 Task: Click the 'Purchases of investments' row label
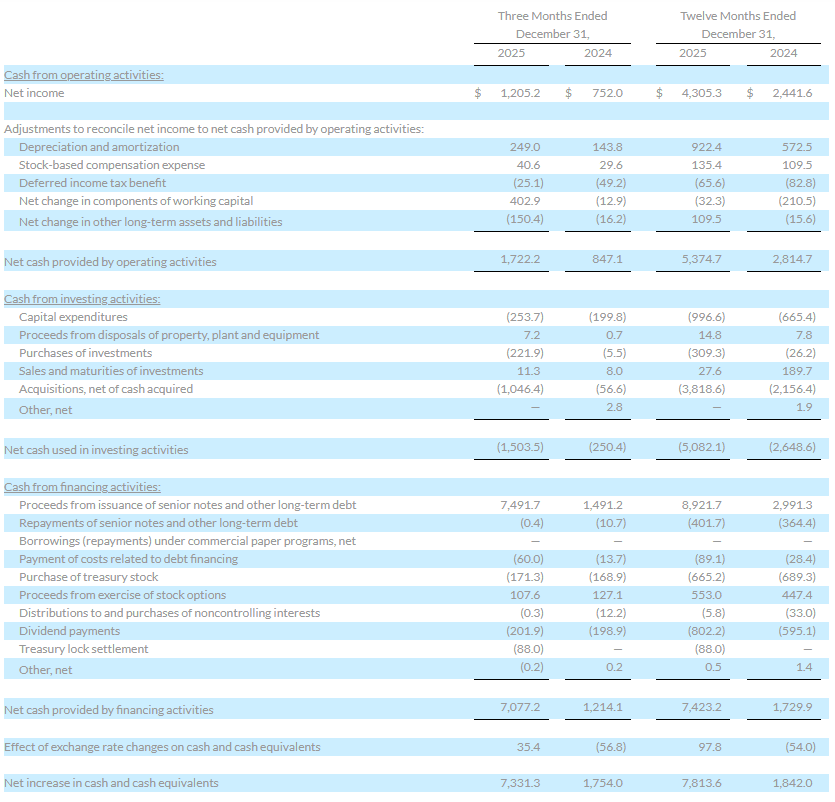[85, 353]
